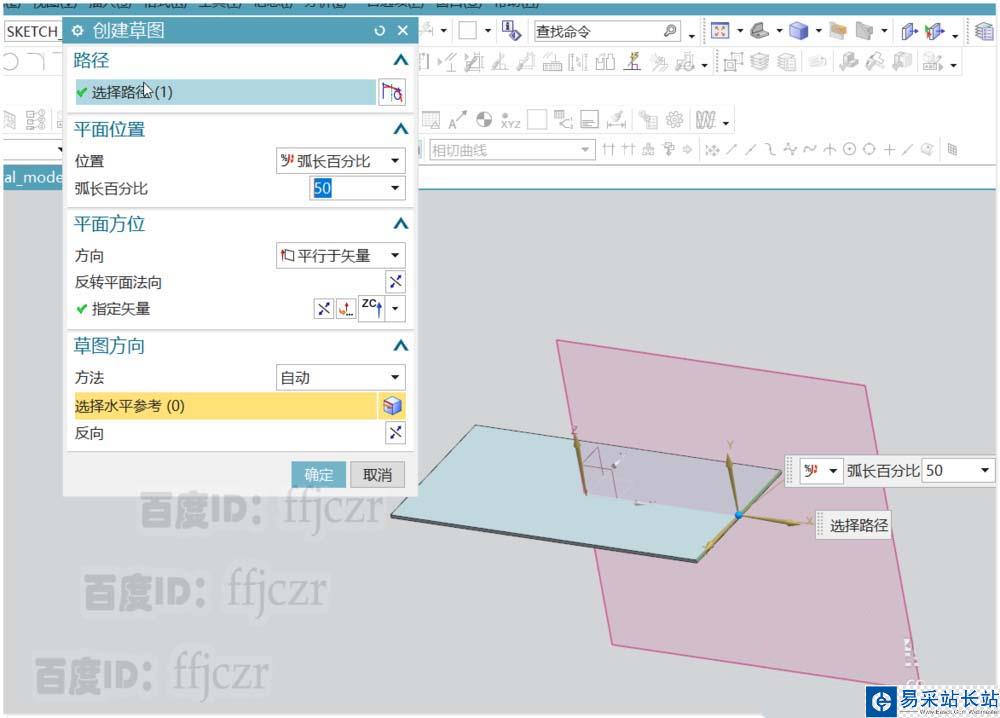Click the magnifier icon in 查找命令 box
1000x718 pixels.
pos(670,31)
